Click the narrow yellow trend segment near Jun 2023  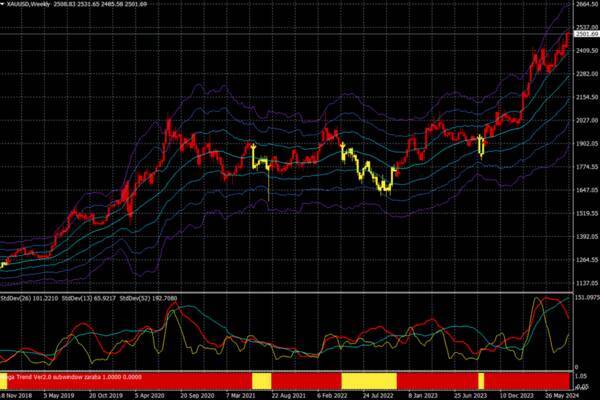481,381
